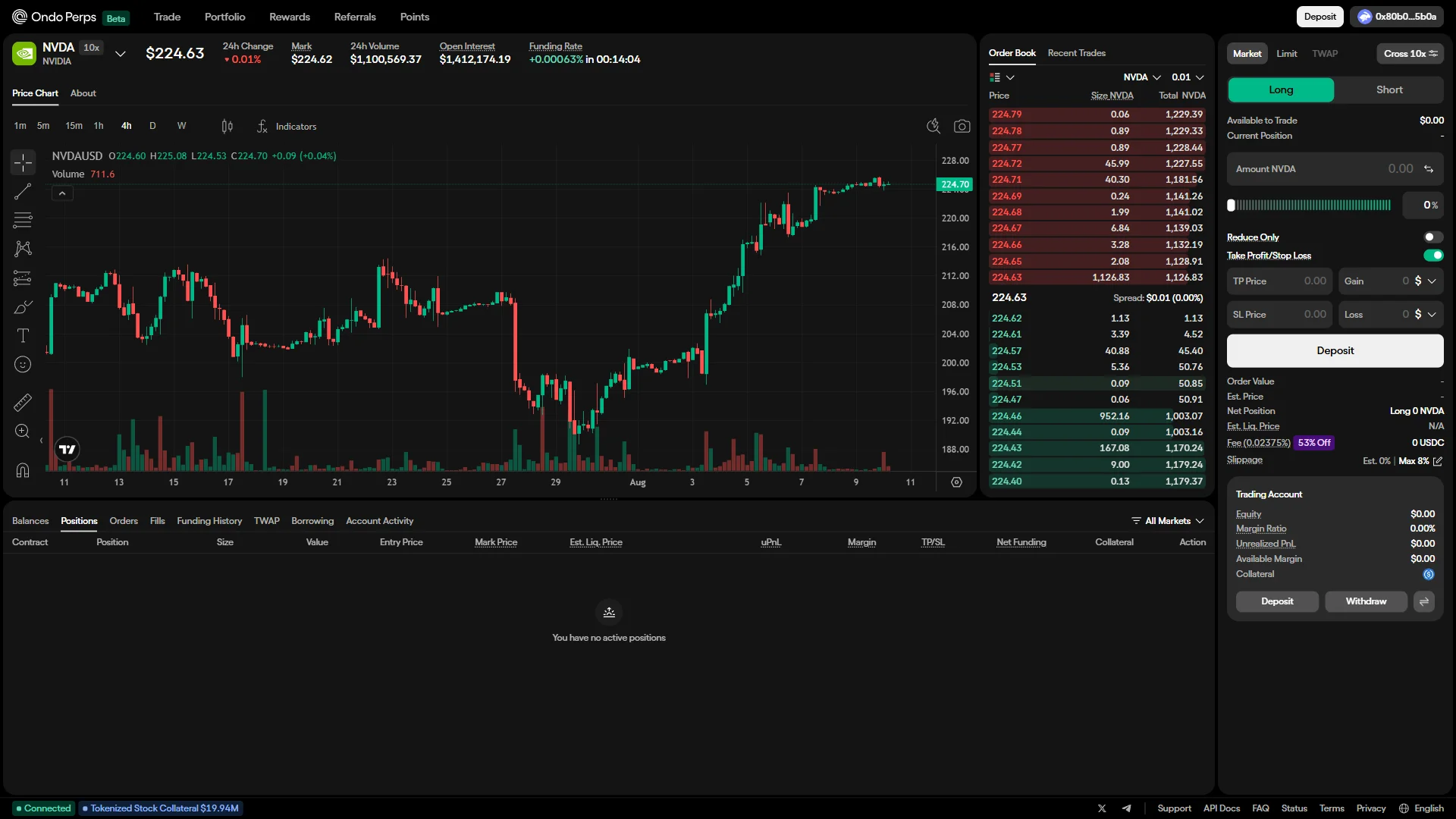Click the Deposit button in top bar
1456x819 pixels.
[x=1319, y=17]
